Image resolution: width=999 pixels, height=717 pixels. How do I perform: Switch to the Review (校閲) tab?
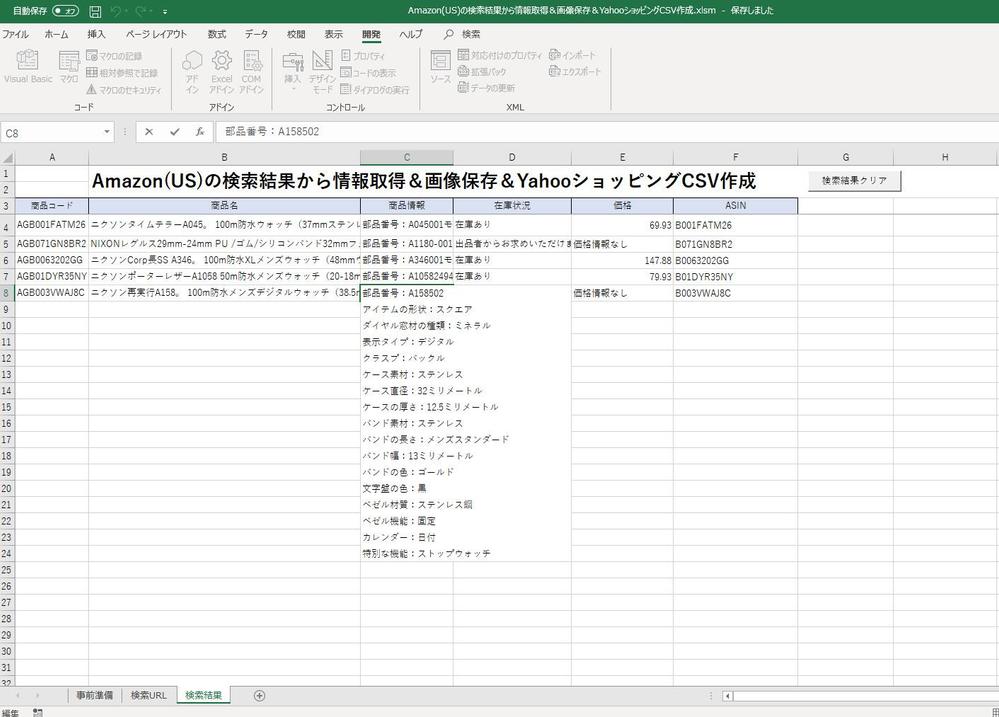point(296,34)
